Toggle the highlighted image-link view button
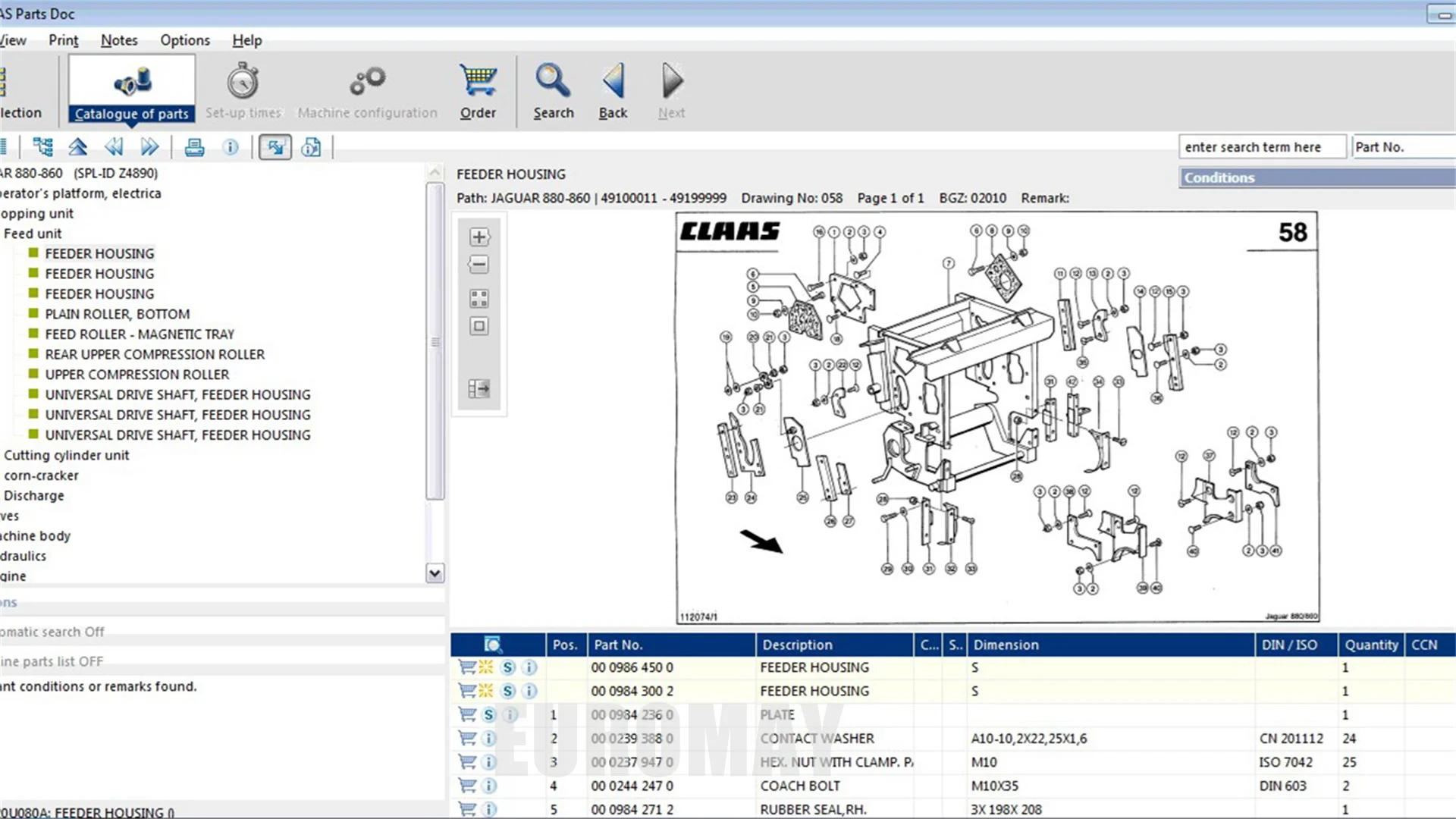The width and height of the screenshot is (1456, 819). 275,147
